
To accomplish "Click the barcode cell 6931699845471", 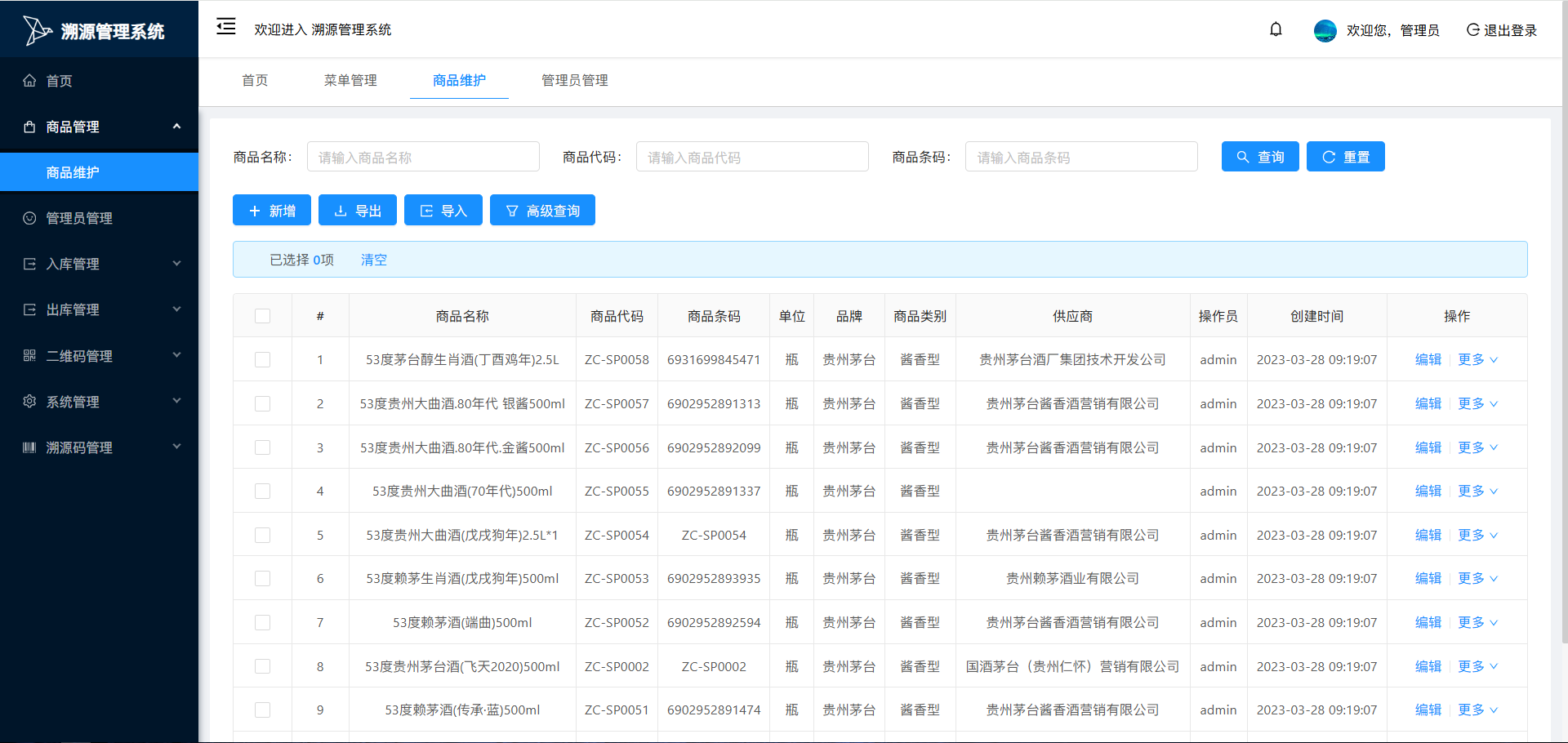I will [714, 359].
